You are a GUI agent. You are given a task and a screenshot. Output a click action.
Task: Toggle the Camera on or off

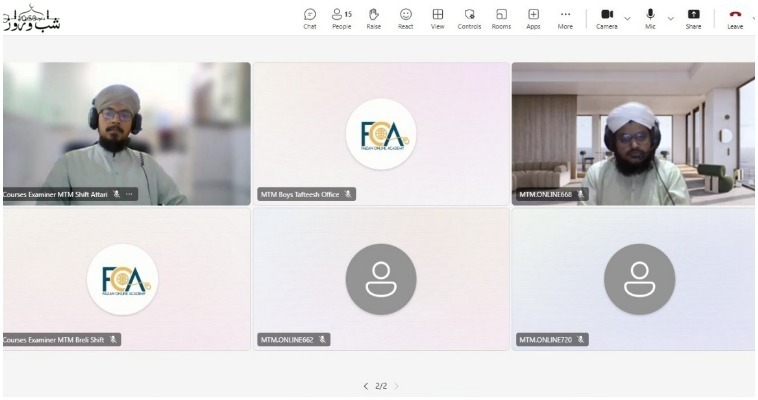pos(607,17)
